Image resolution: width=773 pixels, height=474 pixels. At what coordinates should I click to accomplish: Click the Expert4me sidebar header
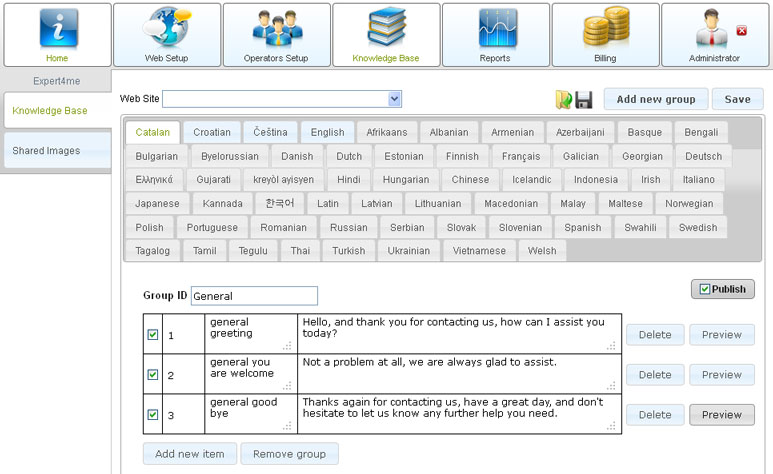tap(57, 81)
